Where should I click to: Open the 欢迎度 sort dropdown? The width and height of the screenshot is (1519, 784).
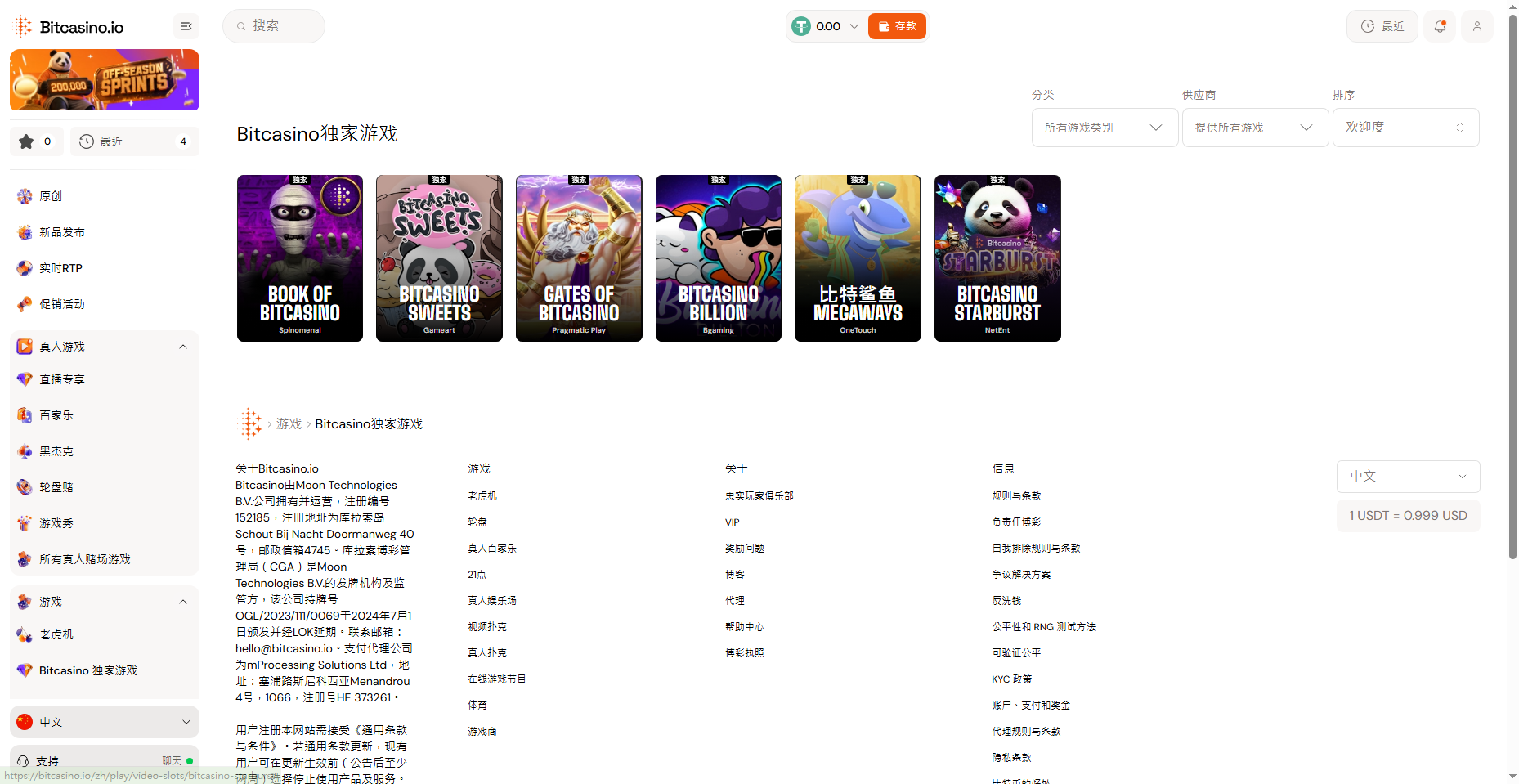(1405, 128)
